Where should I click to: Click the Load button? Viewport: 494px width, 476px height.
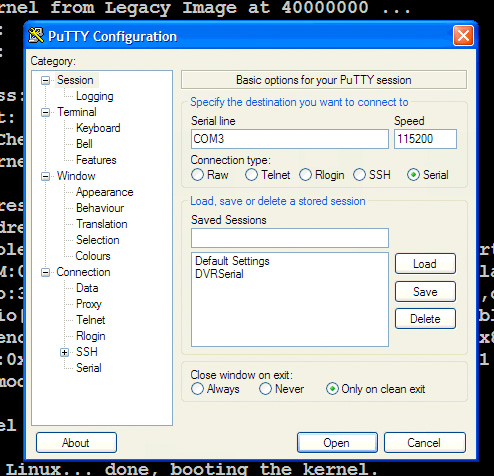pyautogui.click(x=425, y=264)
